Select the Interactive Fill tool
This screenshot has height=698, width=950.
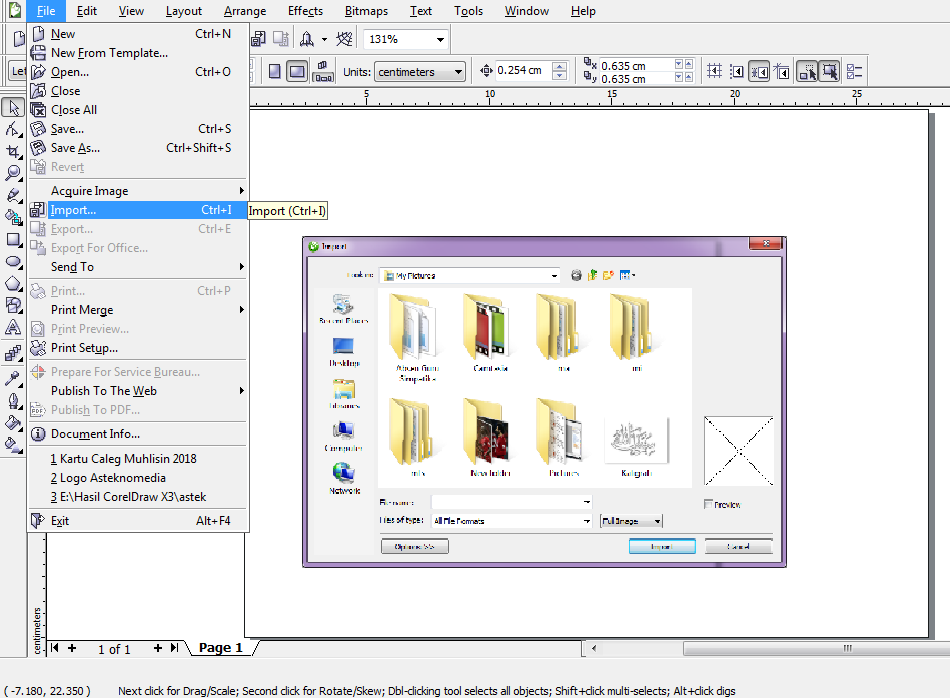pyautogui.click(x=13, y=445)
